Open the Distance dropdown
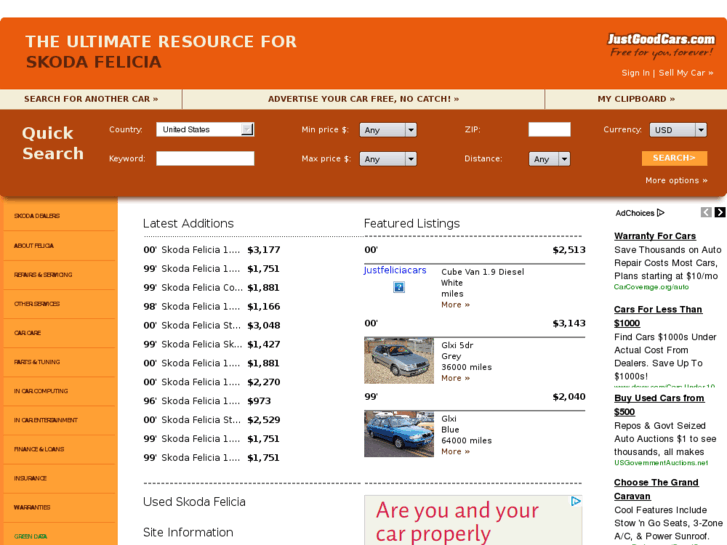The image size is (727, 545). pyautogui.click(x=549, y=159)
